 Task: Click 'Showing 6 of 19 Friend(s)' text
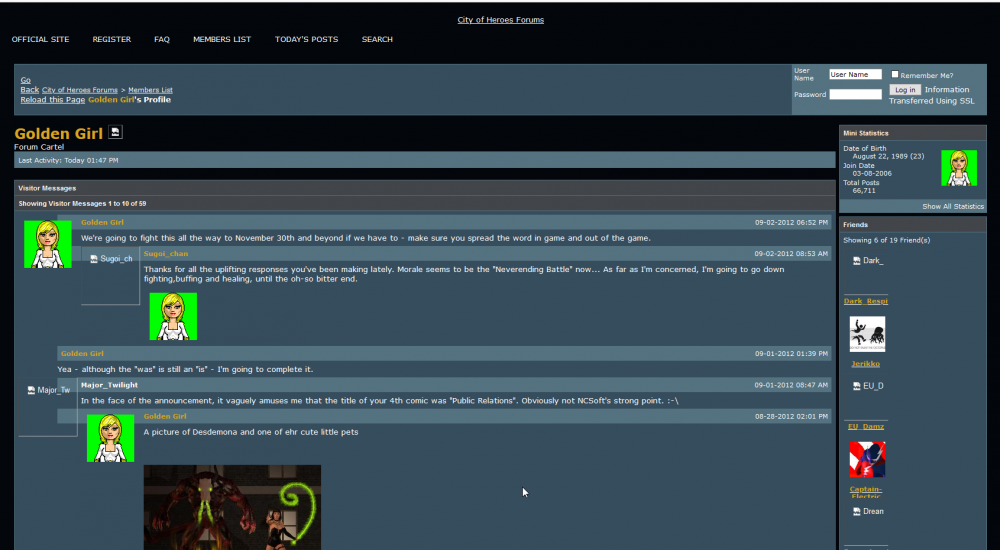[x=886, y=241]
